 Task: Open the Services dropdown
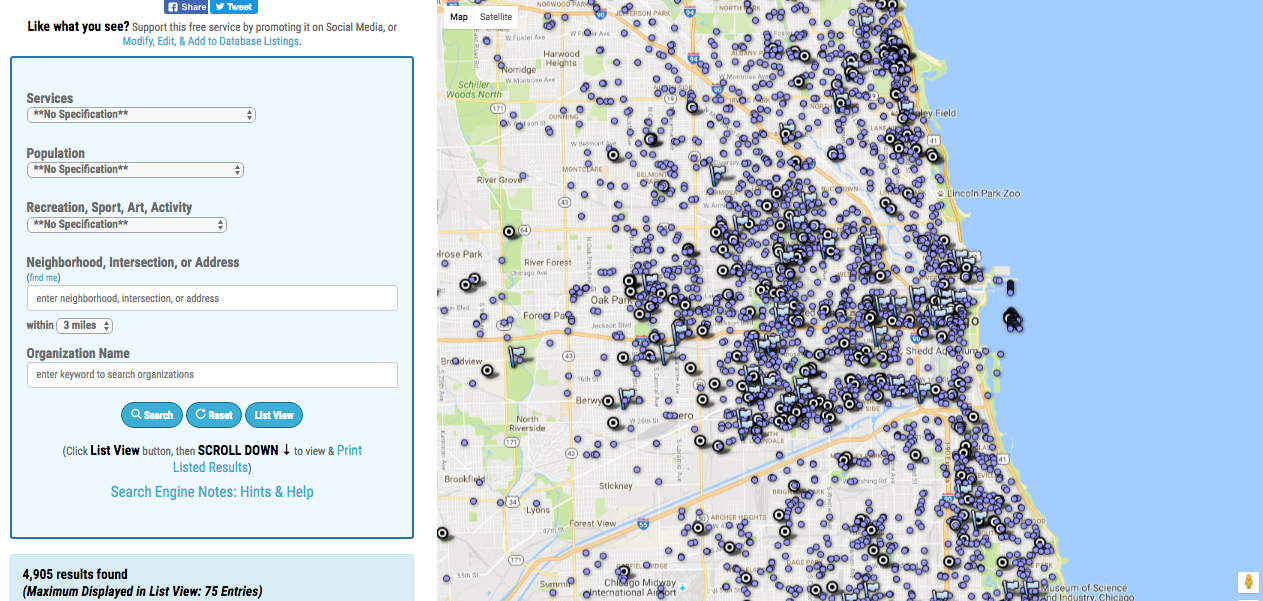pyautogui.click(x=141, y=115)
